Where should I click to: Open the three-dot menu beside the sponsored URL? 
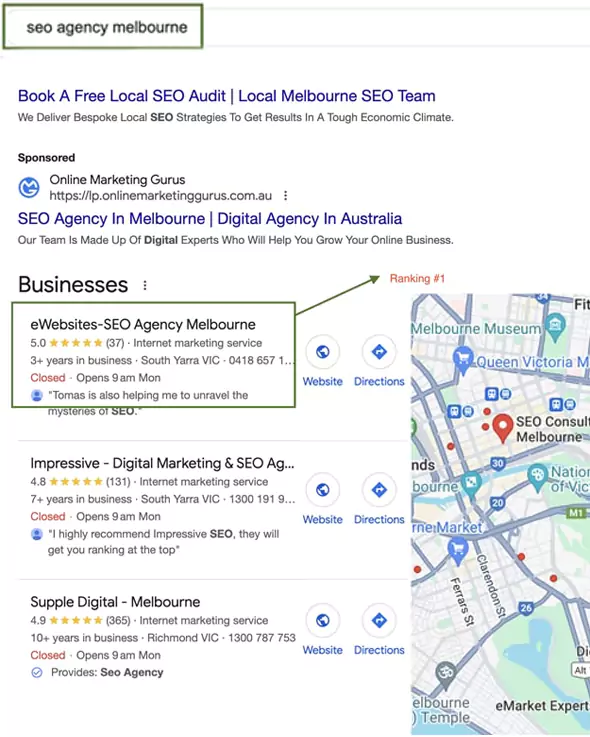tap(285, 196)
